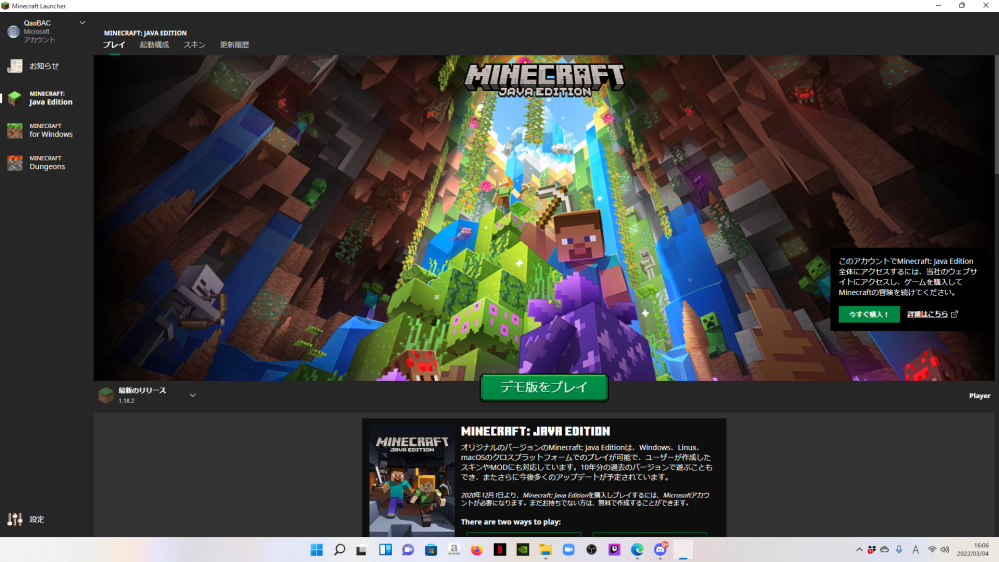Open Teams Chat on taskbar
Viewport: 999px width, 562px height.
tap(408, 550)
